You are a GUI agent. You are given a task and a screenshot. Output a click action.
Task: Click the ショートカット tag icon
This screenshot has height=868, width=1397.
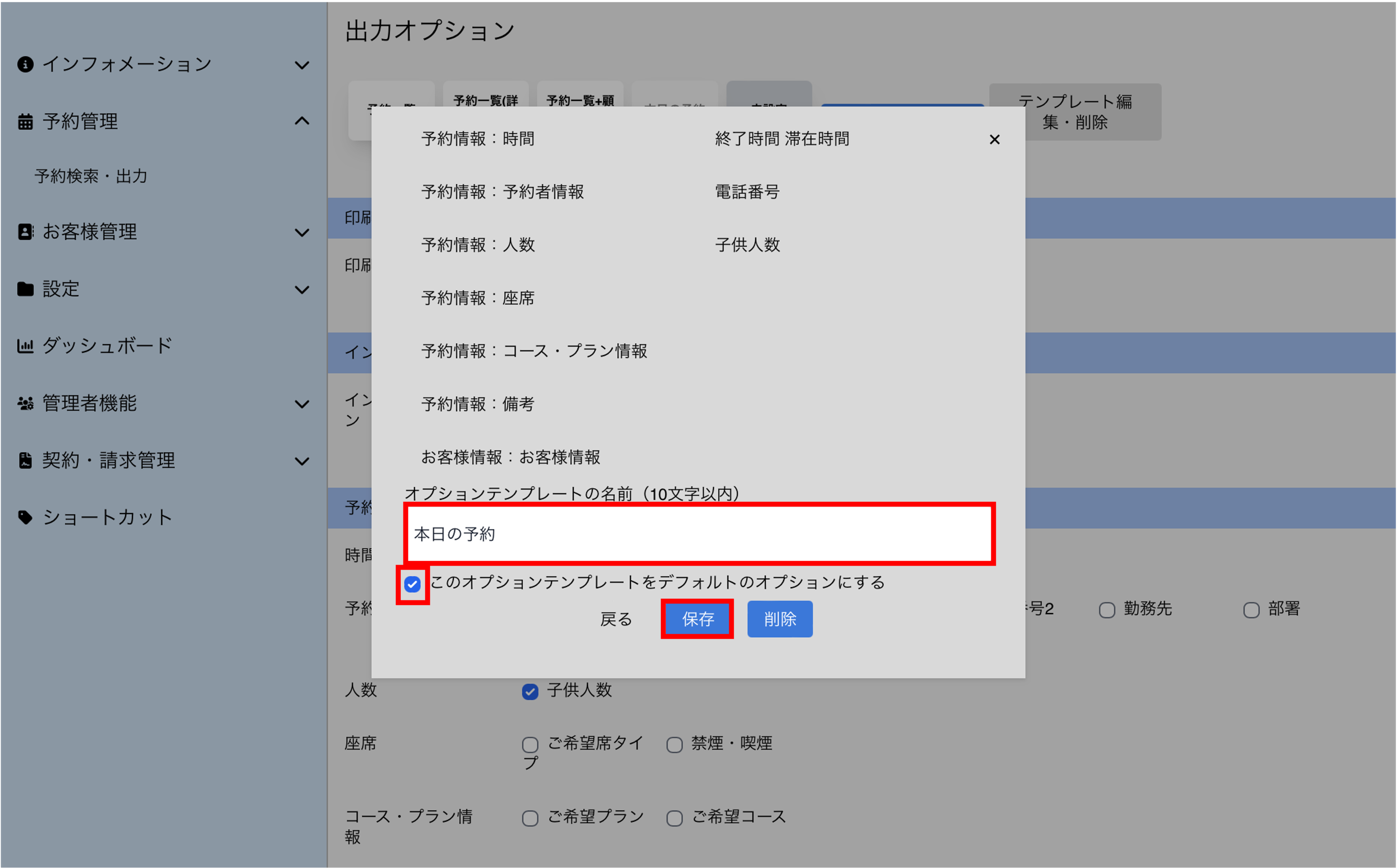(25, 517)
